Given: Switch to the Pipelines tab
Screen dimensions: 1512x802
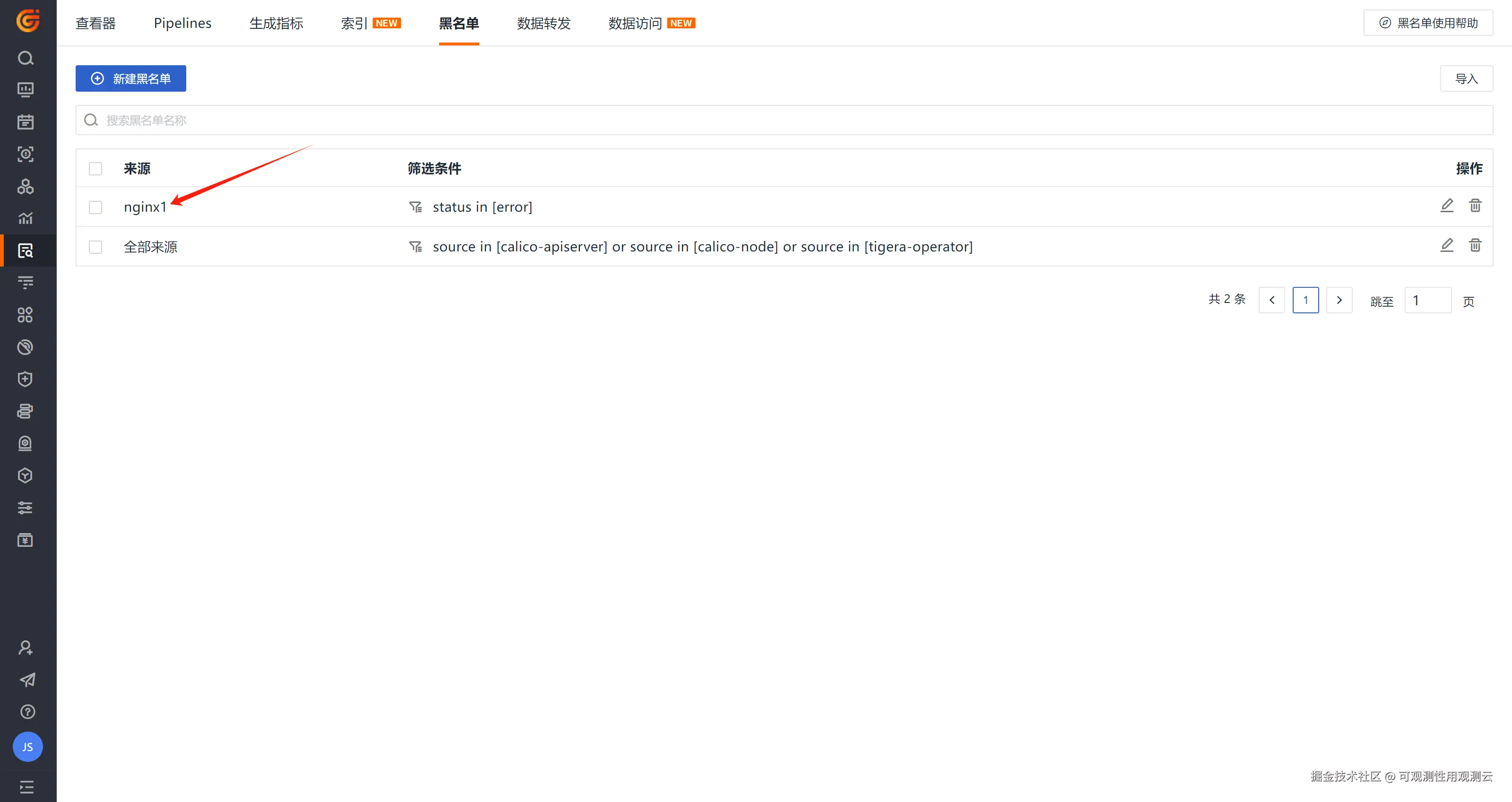Looking at the screenshot, I should click(x=182, y=24).
